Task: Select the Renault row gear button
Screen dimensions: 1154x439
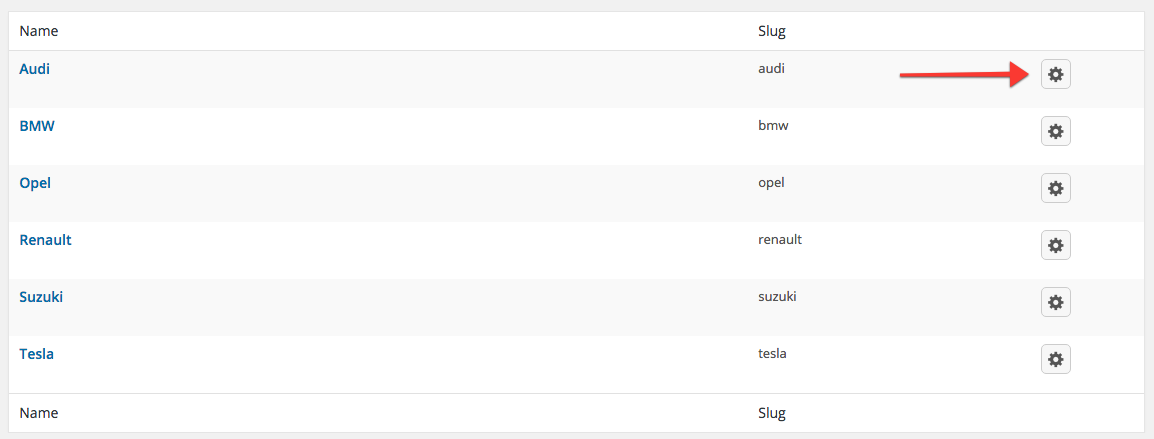Action: coord(1055,245)
